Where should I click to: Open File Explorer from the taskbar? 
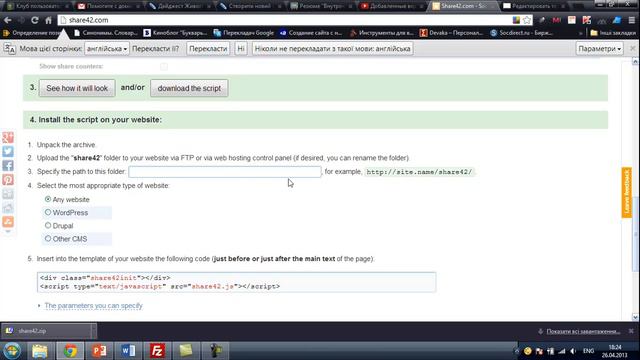[40, 351]
